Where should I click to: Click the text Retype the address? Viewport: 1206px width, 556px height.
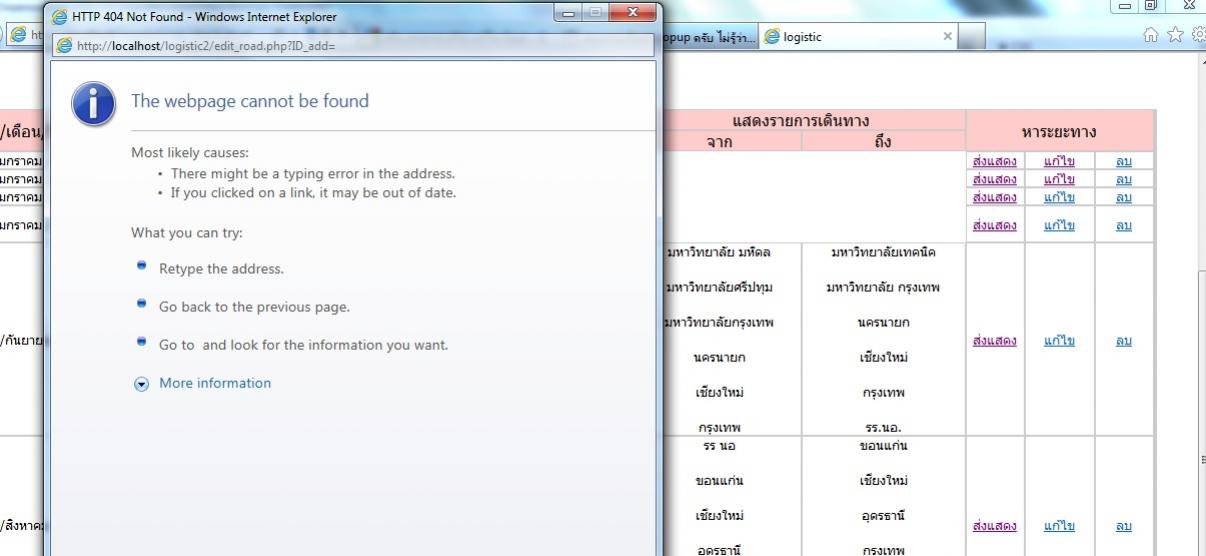[x=221, y=269]
